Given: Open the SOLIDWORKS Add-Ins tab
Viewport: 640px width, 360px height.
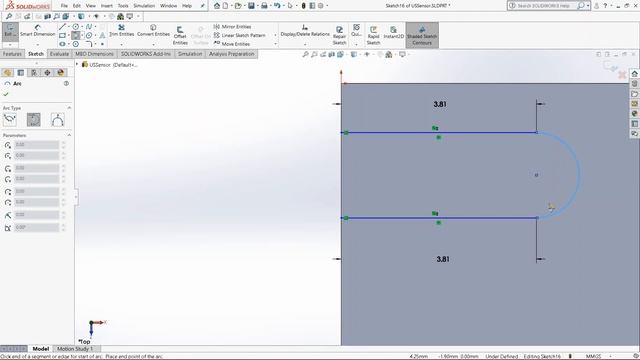Looking at the screenshot, I should pyautogui.click(x=146, y=54).
